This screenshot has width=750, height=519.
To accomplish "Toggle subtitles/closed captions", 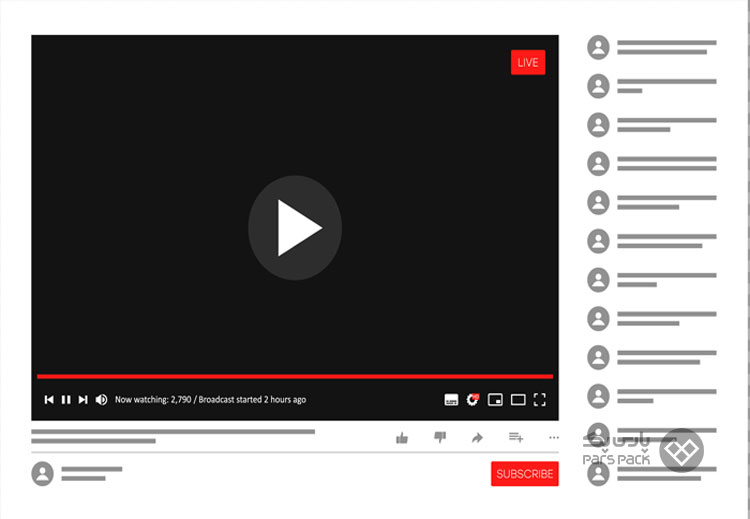I will pos(451,400).
